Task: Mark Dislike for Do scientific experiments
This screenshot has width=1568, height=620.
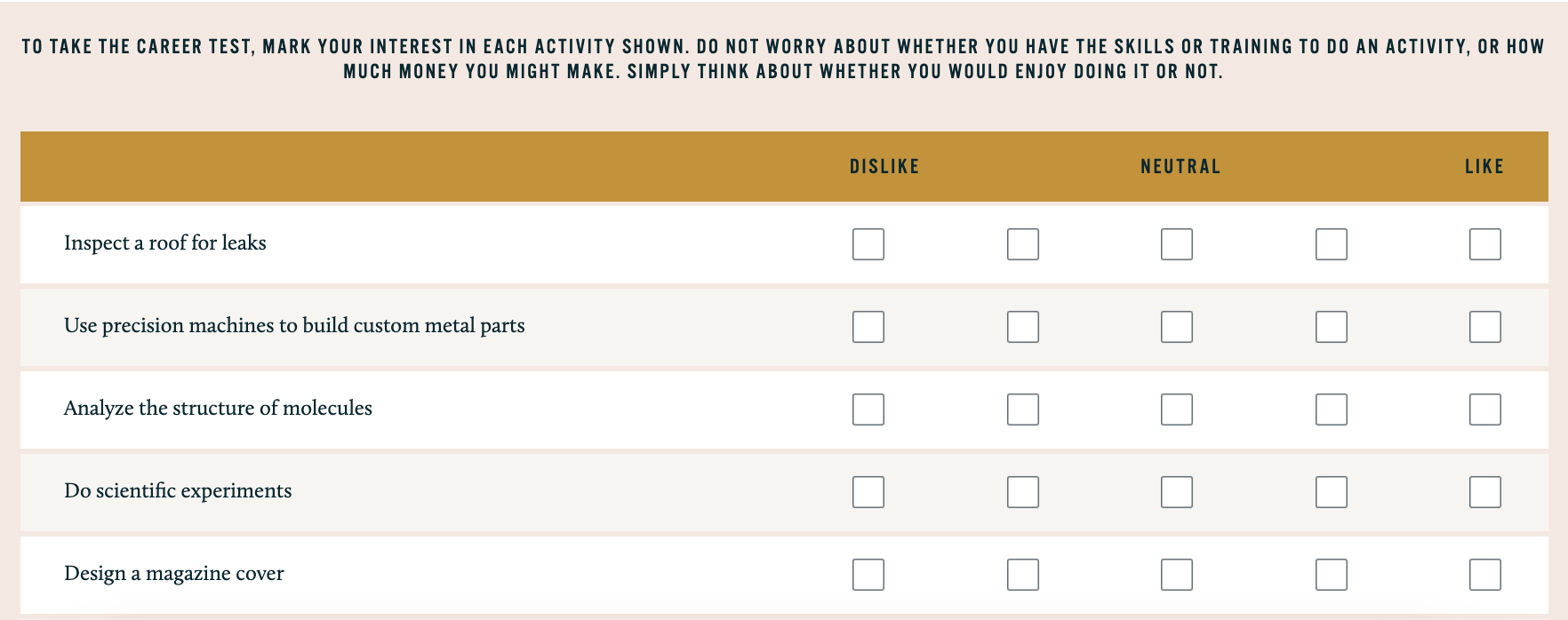Action: point(868,492)
